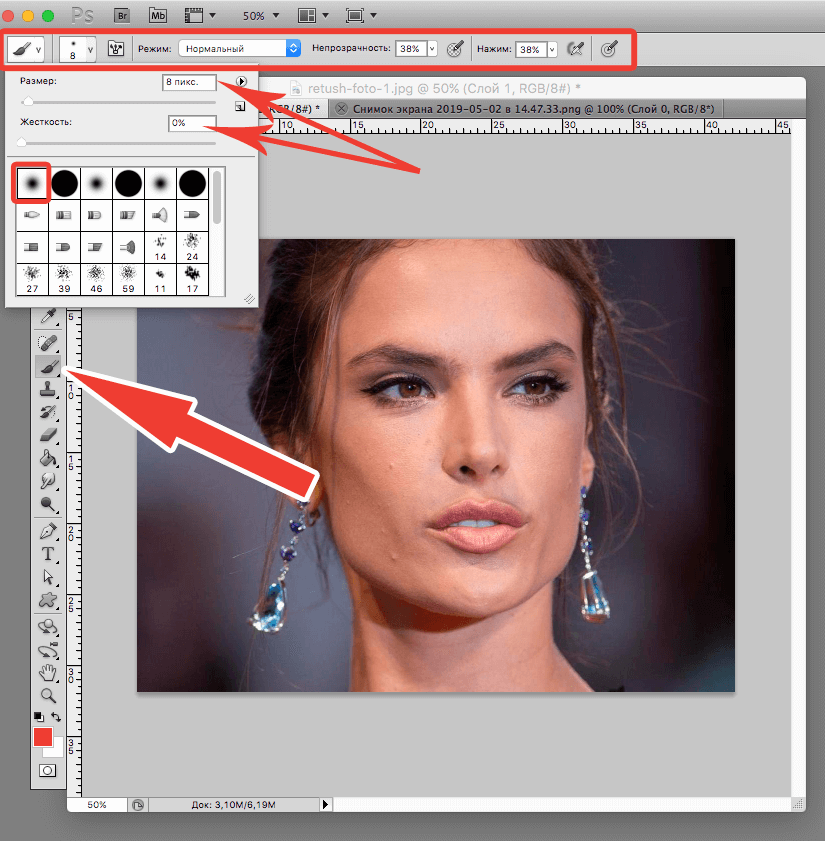Reset to default black and white colors
This screenshot has width=825, height=841.
click(39, 717)
